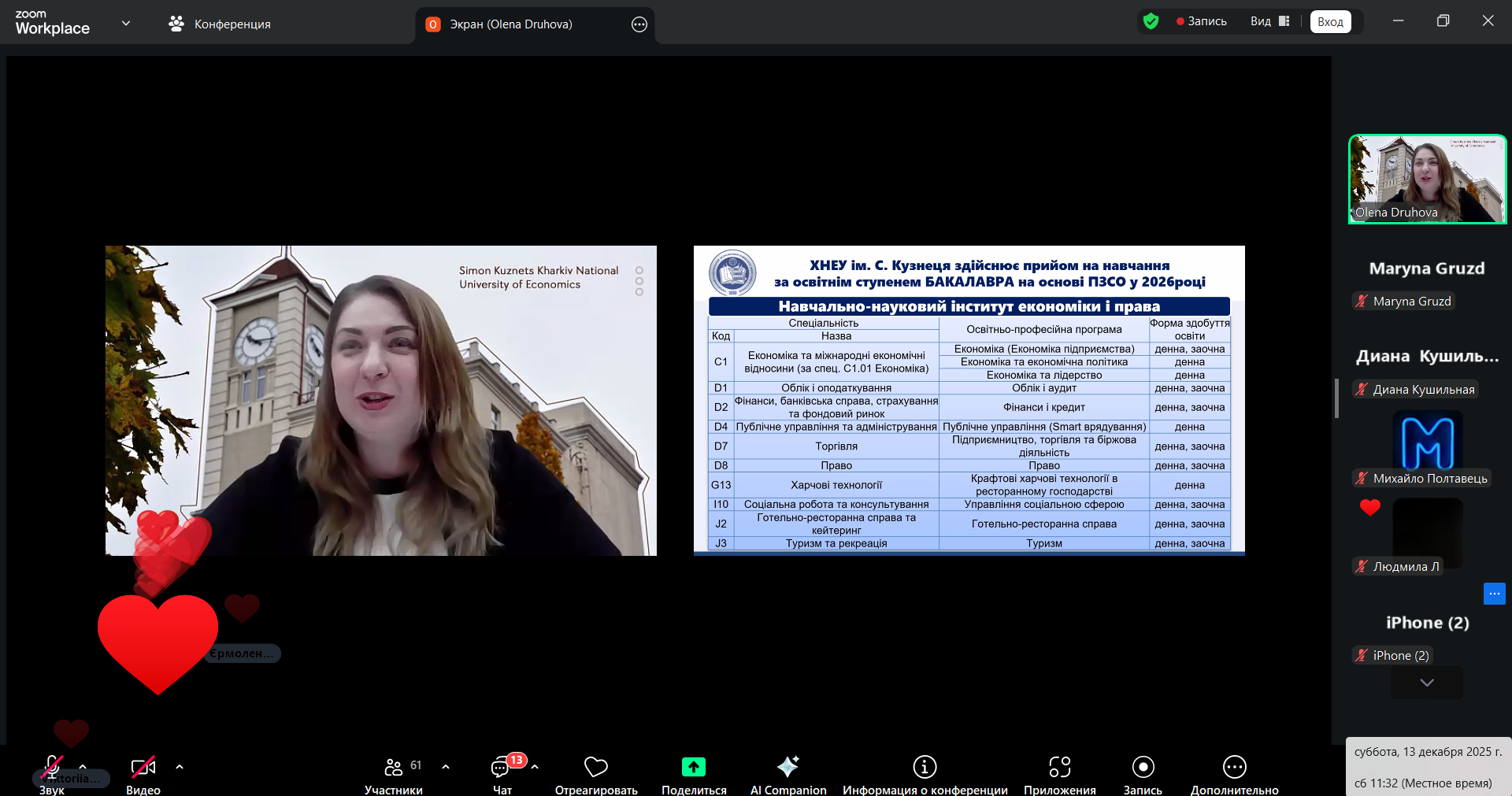Screen dimensions: 1512x796
Task: Unmute the microphone audio button
Action: pyautogui.click(x=52, y=767)
